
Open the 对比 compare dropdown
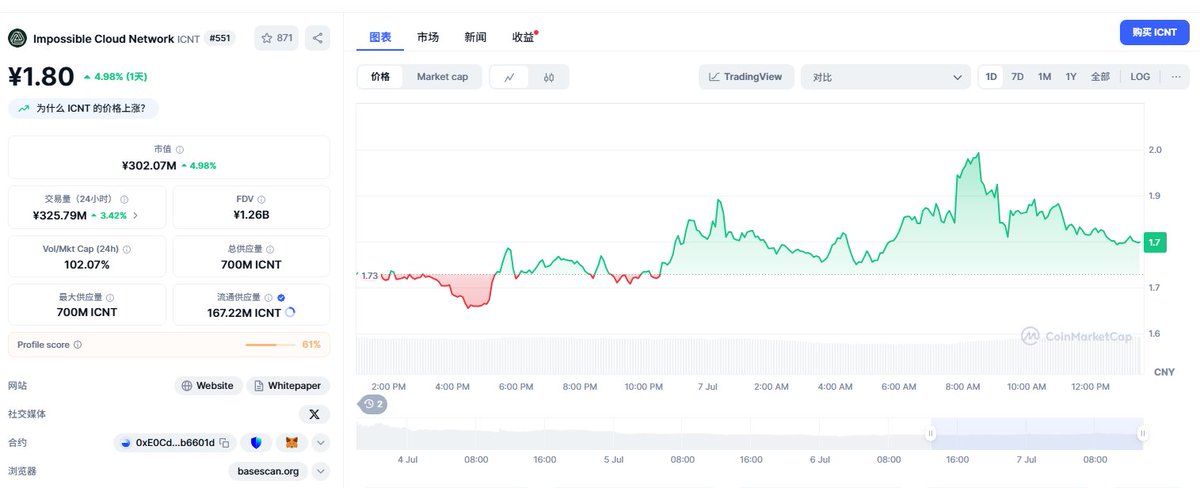click(885, 77)
